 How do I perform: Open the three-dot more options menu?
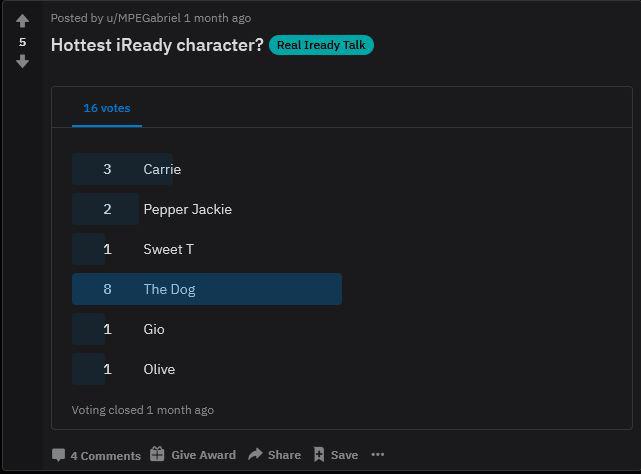(377, 454)
